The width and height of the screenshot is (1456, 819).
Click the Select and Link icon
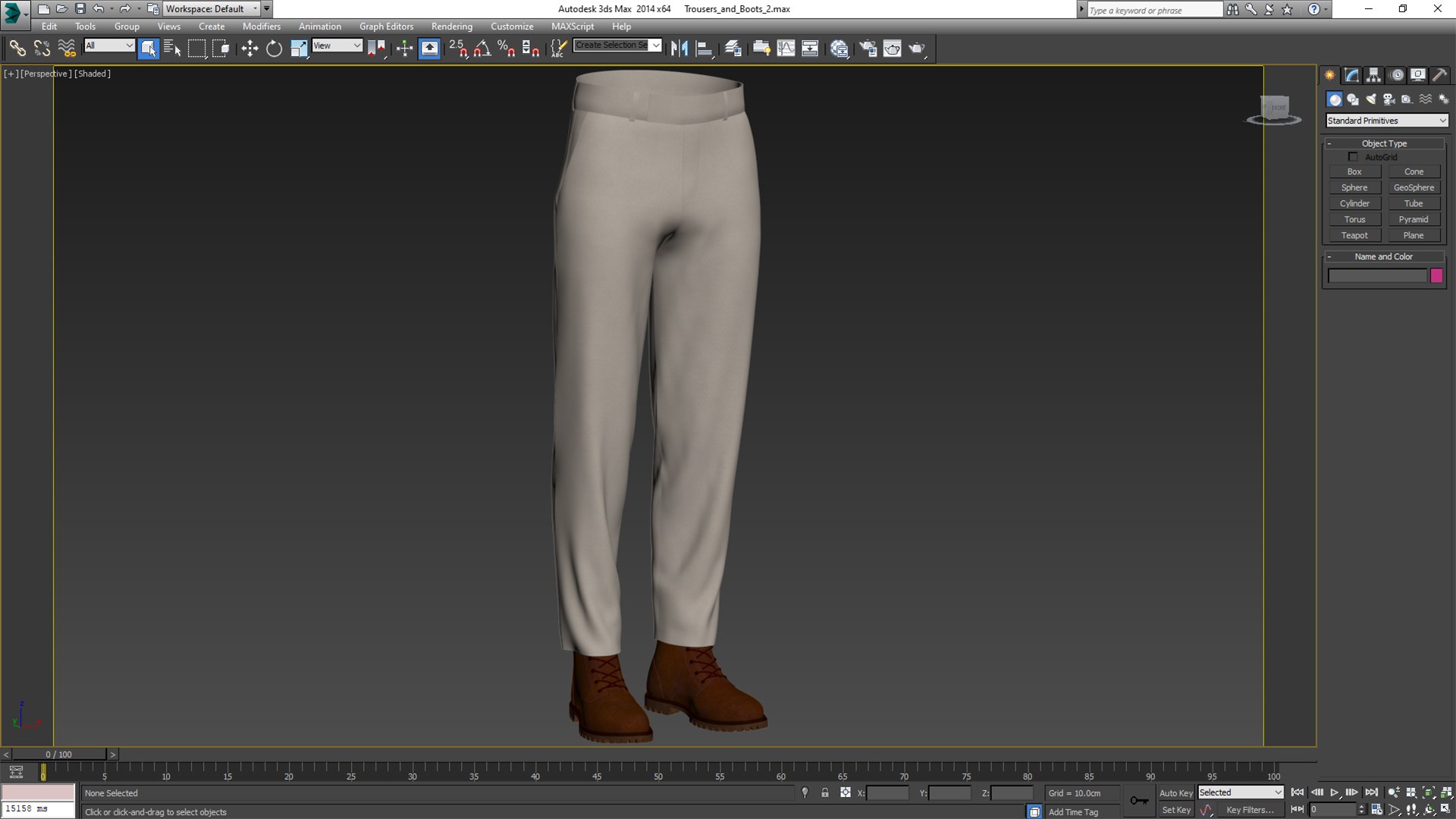(x=17, y=49)
